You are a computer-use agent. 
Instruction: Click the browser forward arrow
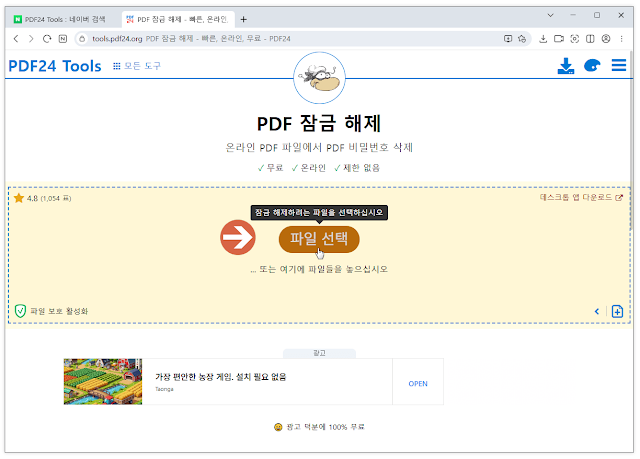tap(31, 39)
